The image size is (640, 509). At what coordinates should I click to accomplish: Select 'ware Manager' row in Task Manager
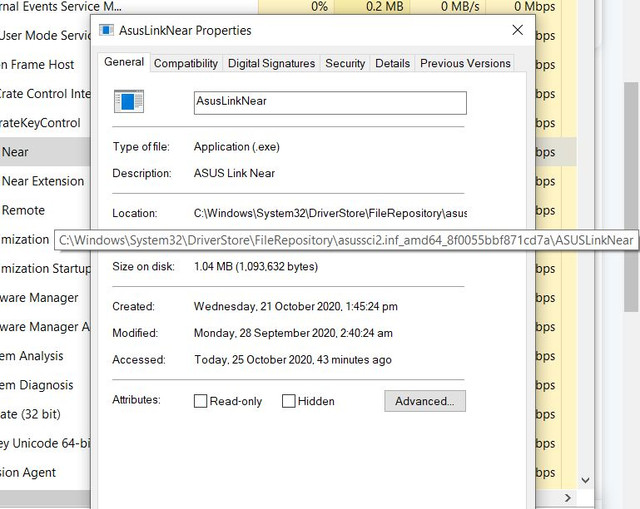[x=45, y=298]
